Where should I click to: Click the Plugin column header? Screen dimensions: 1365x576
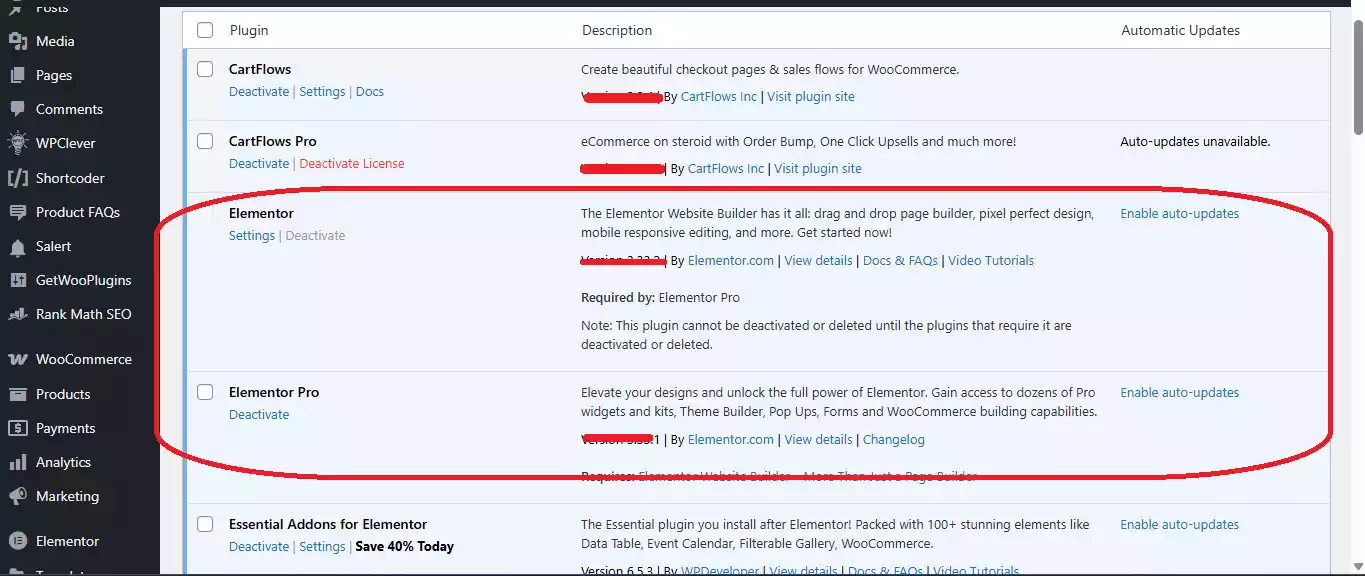coord(249,30)
